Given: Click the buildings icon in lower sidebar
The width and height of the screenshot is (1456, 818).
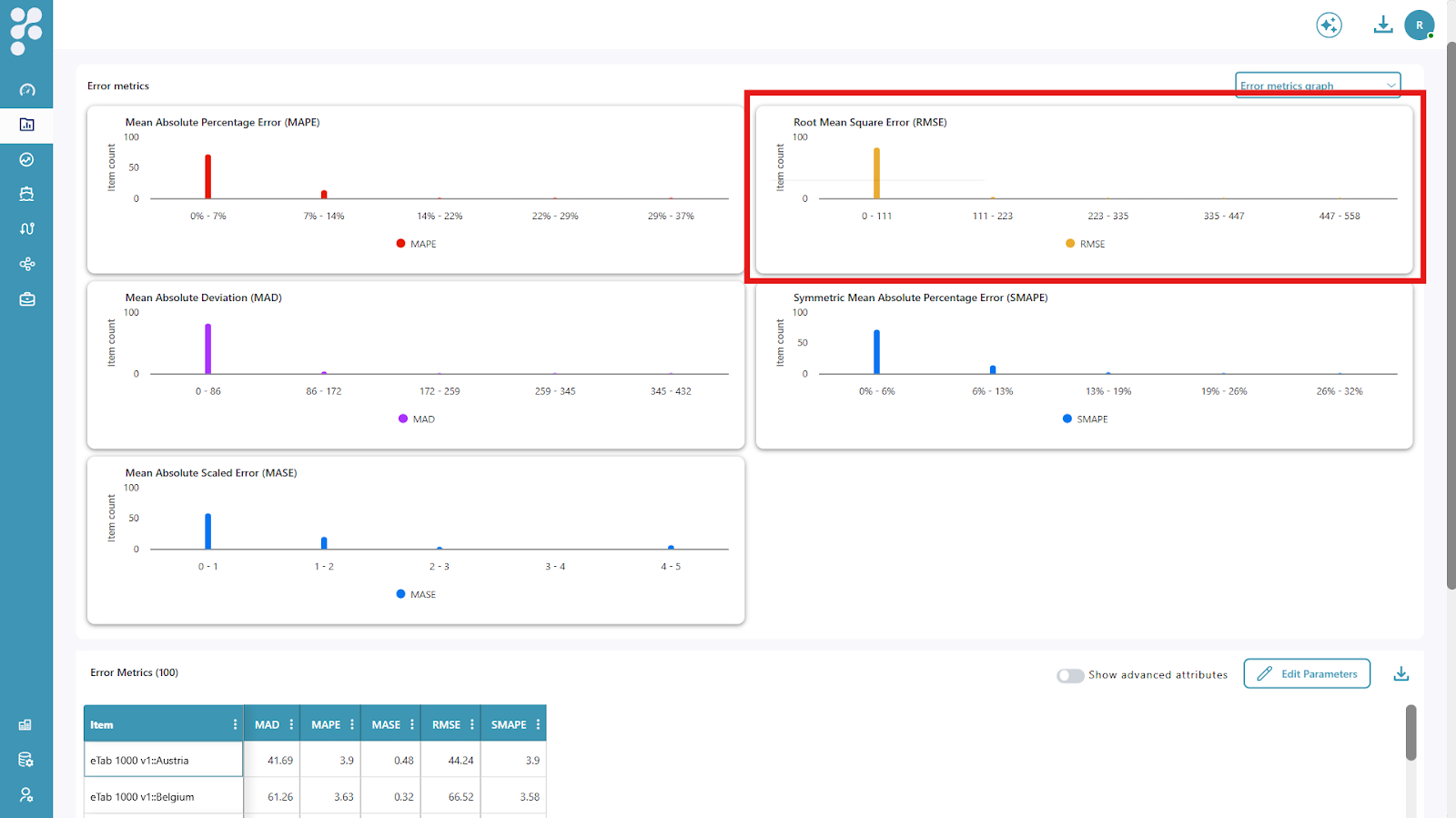Looking at the screenshot, I should click(x=25, y=724).
